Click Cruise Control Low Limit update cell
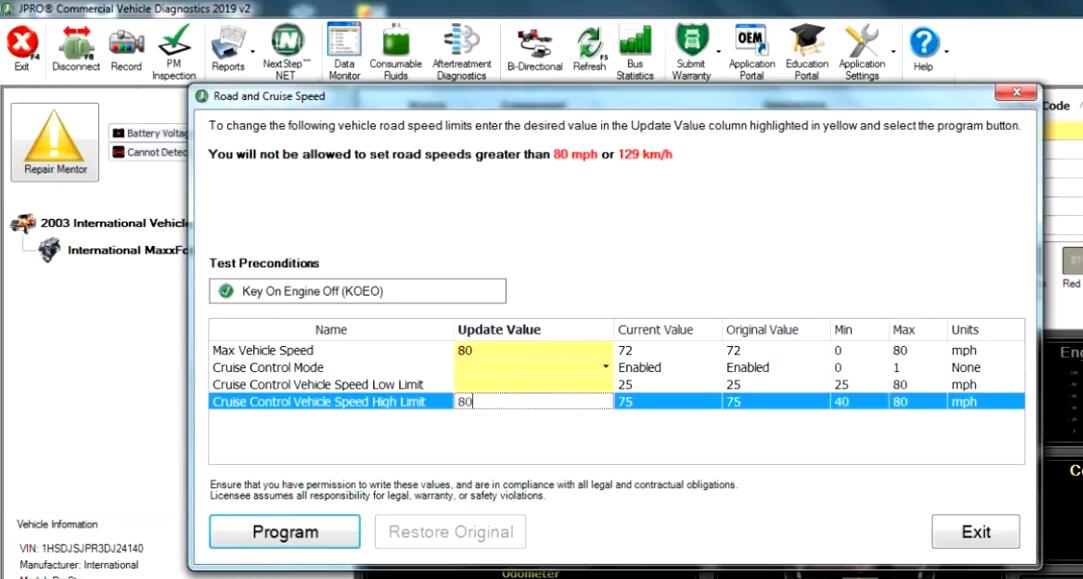 pyautogui.click(x=533, y=385)
